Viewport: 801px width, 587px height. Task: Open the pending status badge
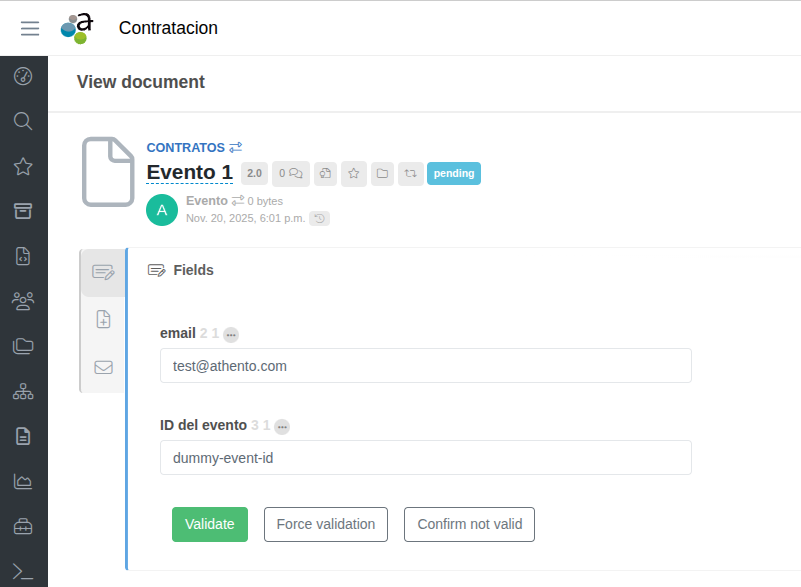tap(454, 173)
